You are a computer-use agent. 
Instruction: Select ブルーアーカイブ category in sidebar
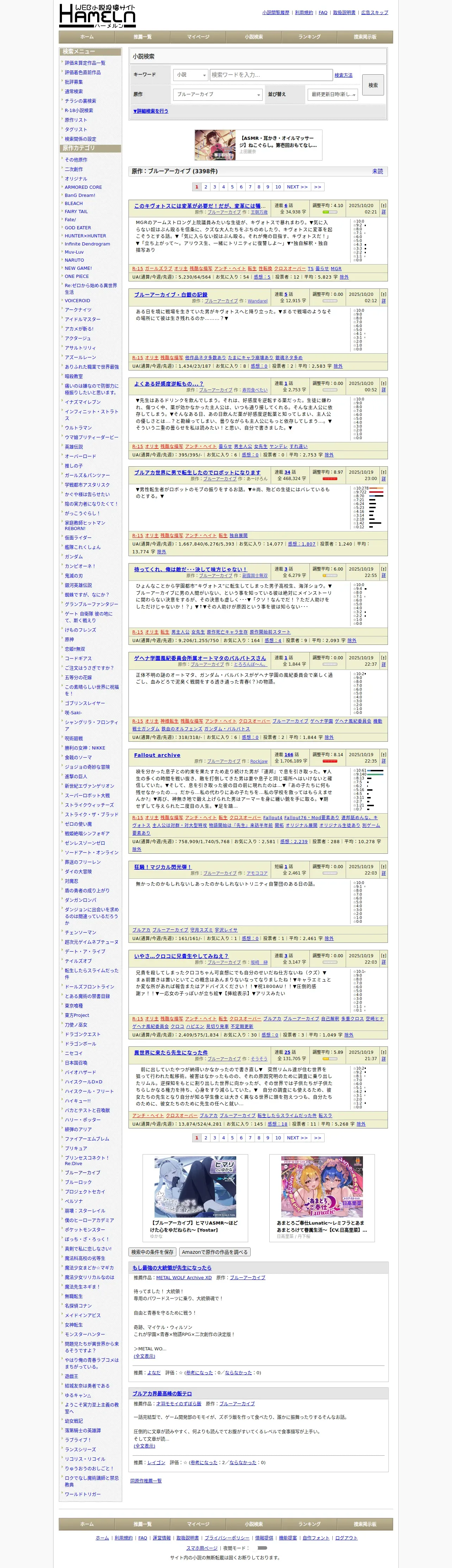83,1172
